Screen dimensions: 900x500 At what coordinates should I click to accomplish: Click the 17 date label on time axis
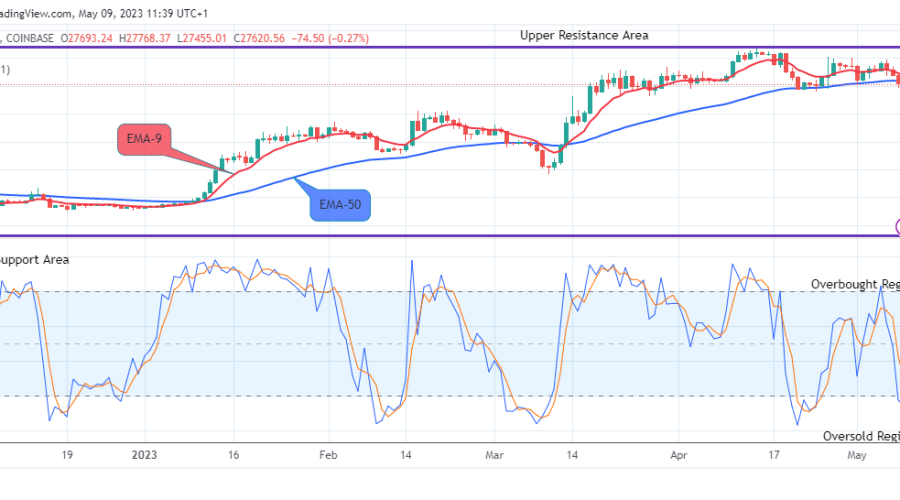click(773, 453)
